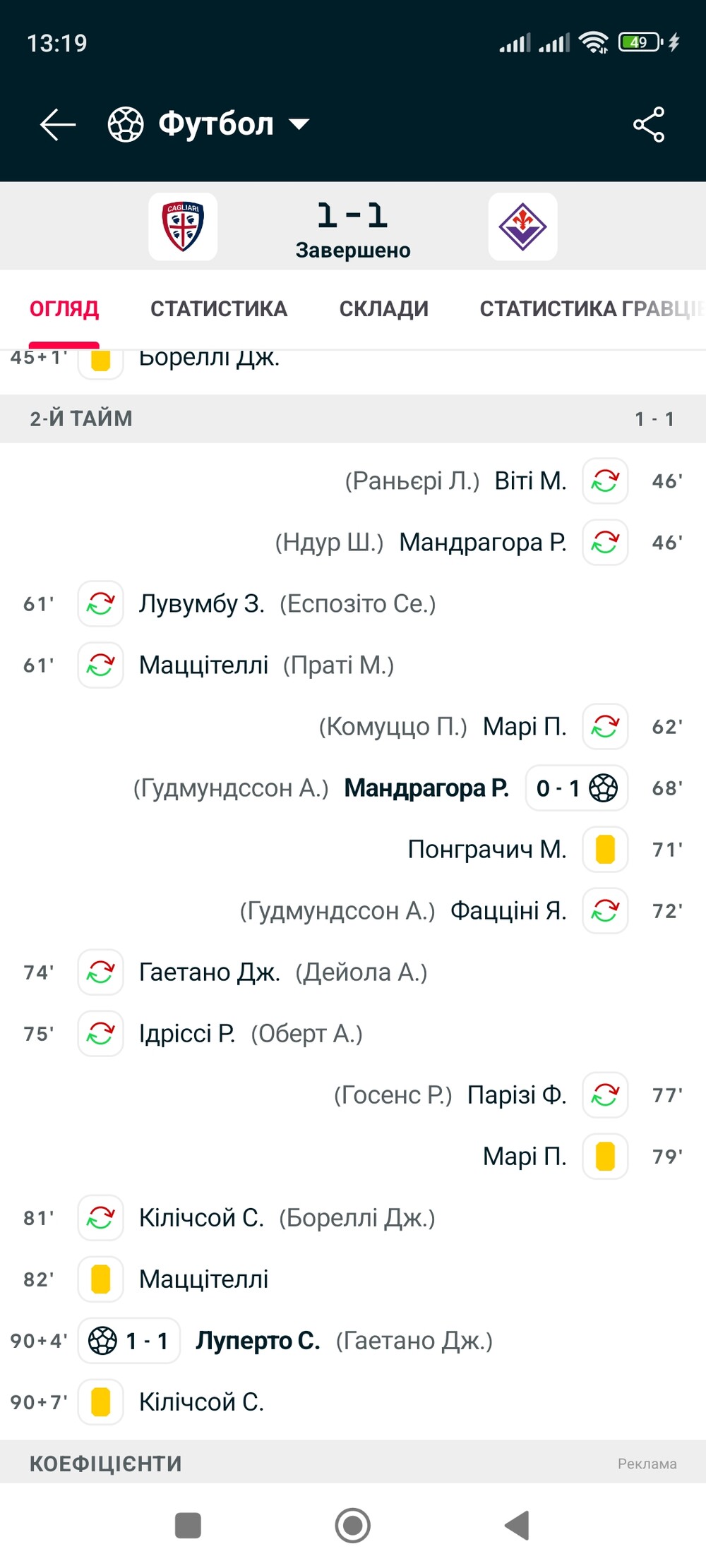
Task: Open player Парізі Ф. entry
Action: coord(517,1094)
